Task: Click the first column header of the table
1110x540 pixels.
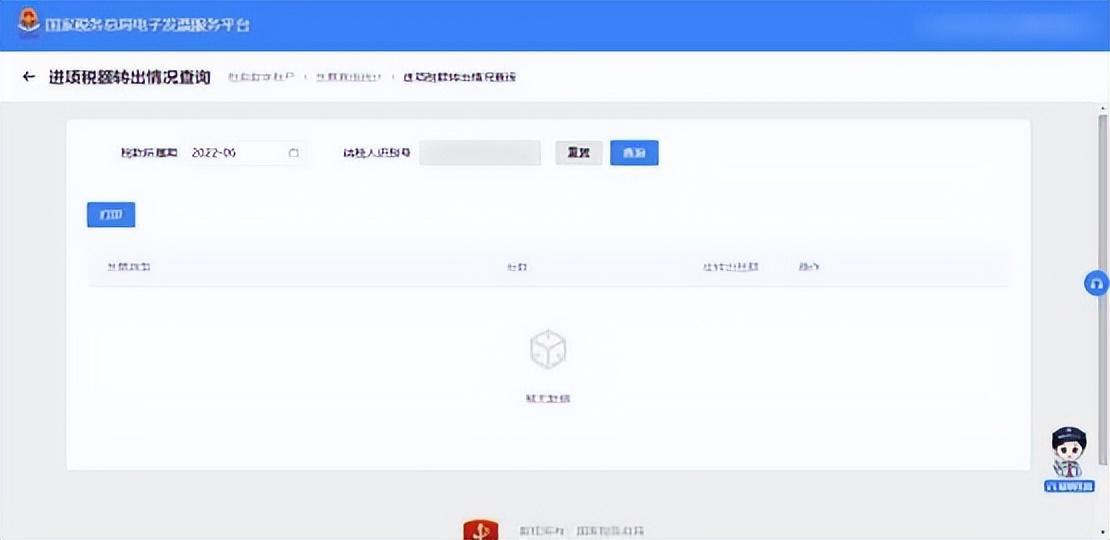Action: tap(129, 267)
